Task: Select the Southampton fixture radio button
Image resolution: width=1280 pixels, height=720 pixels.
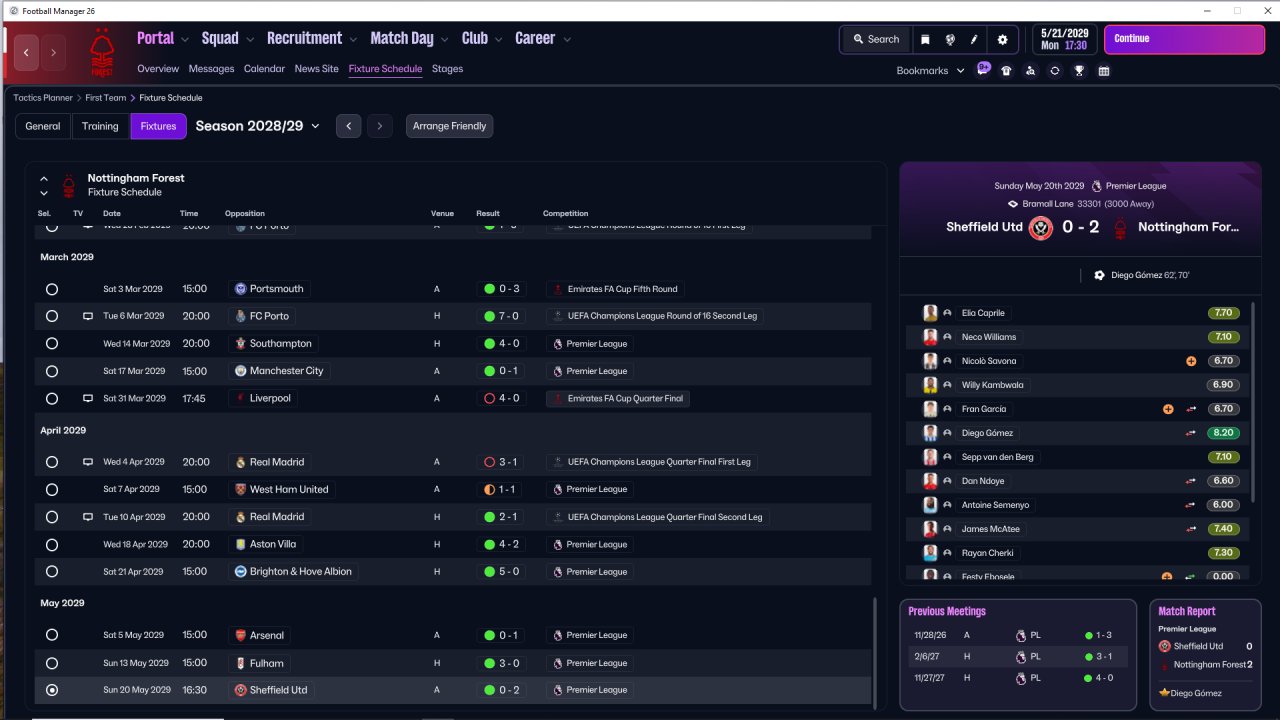Action: coord(52,344)
